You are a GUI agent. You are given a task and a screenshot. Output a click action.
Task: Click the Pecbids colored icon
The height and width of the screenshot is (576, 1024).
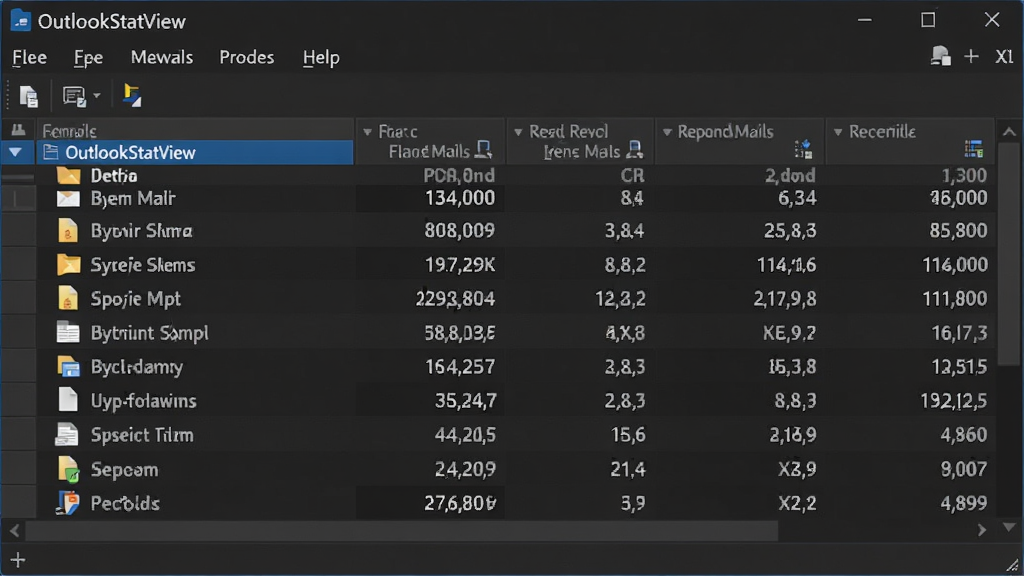click(67, 503)
